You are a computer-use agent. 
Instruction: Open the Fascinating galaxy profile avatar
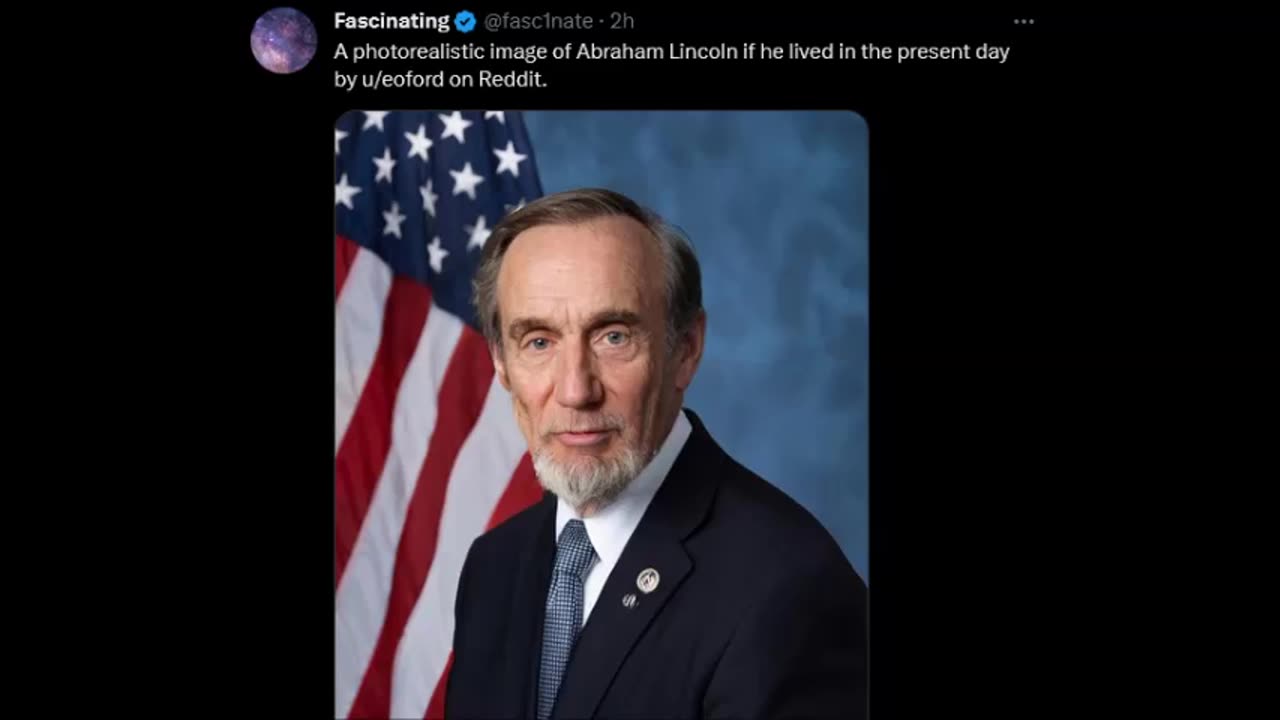(283, 40)
